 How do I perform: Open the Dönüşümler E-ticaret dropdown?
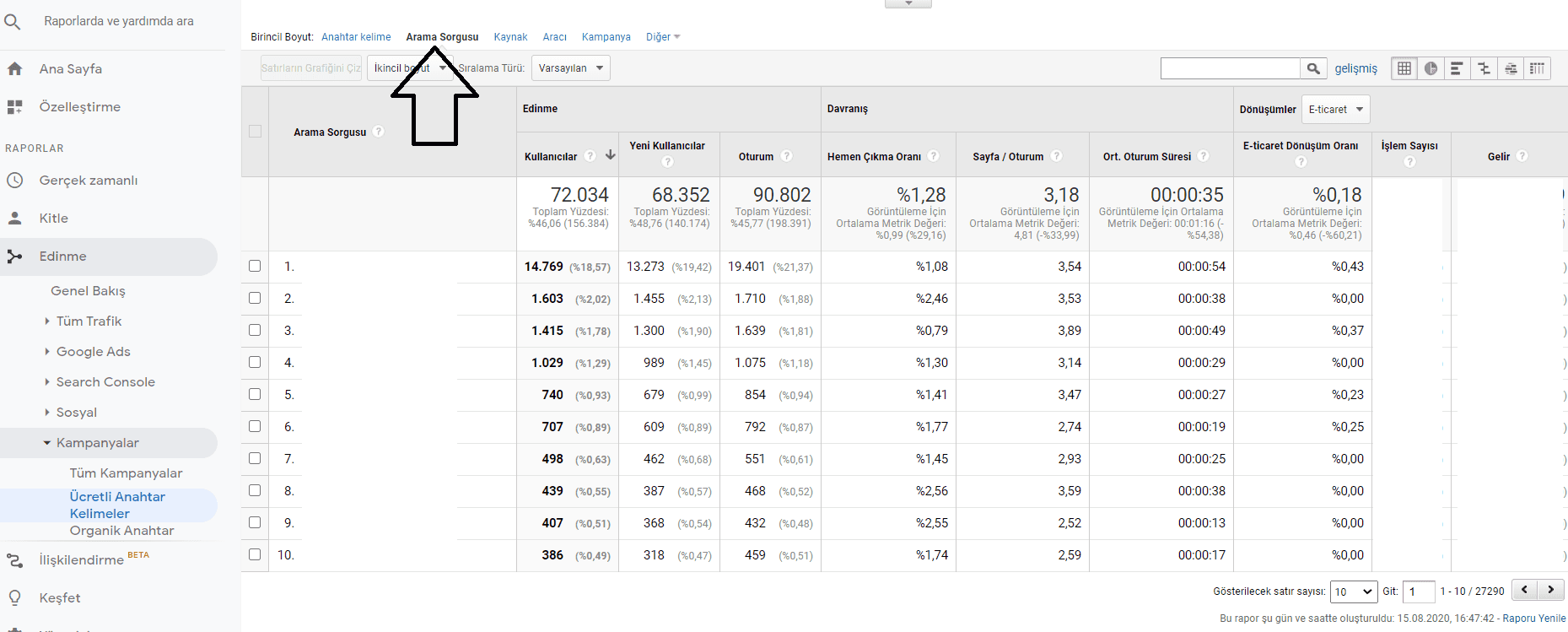(1335, 110)
